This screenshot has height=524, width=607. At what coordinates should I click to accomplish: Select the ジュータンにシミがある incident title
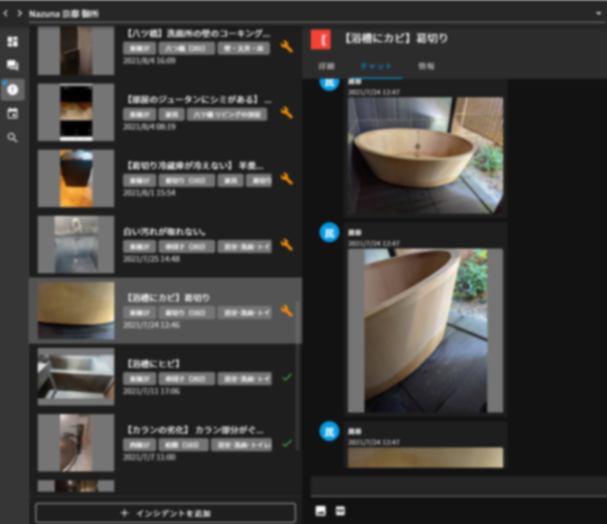(199, 99)
